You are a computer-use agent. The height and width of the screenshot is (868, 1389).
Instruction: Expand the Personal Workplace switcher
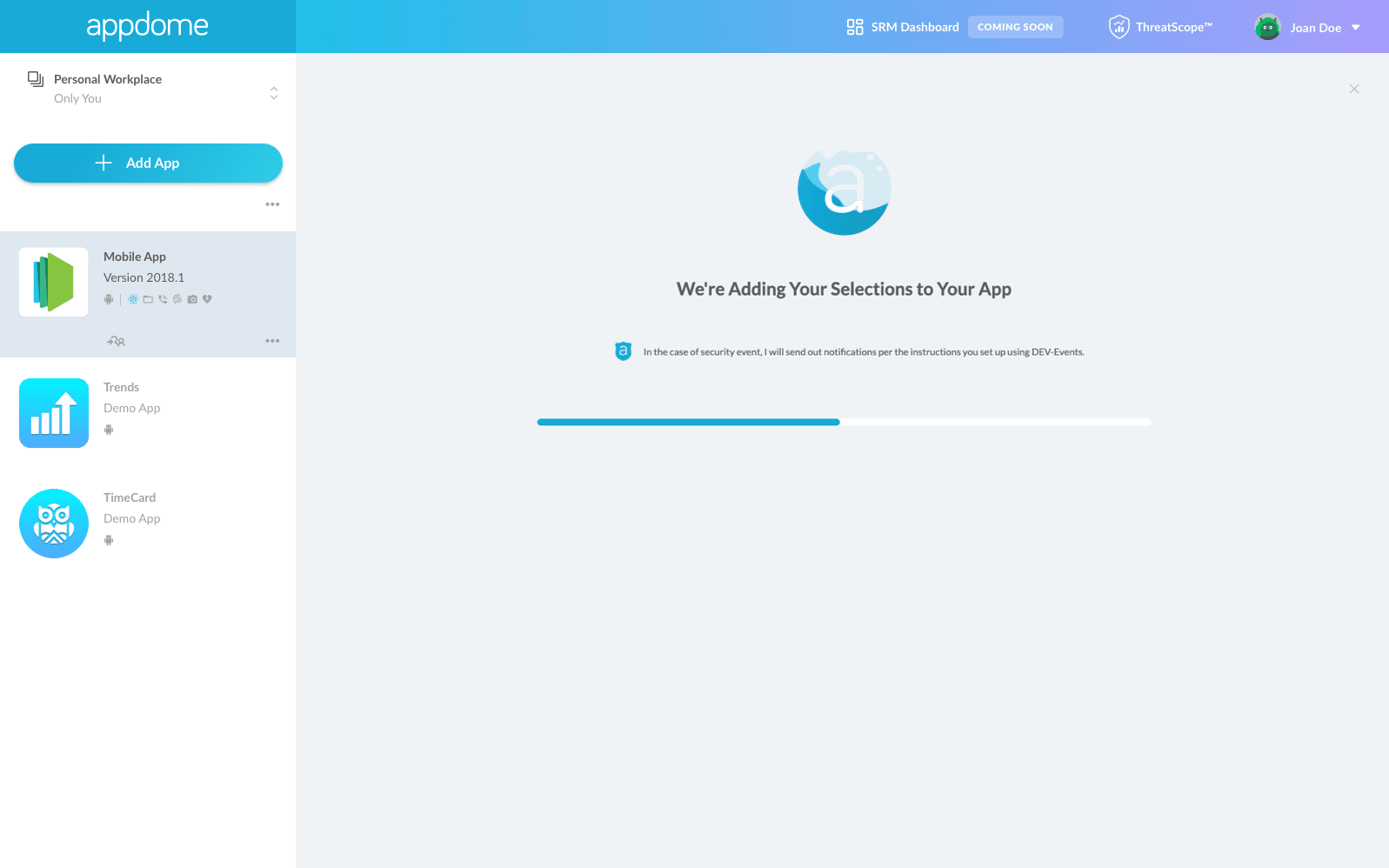[x=274, y=93]
